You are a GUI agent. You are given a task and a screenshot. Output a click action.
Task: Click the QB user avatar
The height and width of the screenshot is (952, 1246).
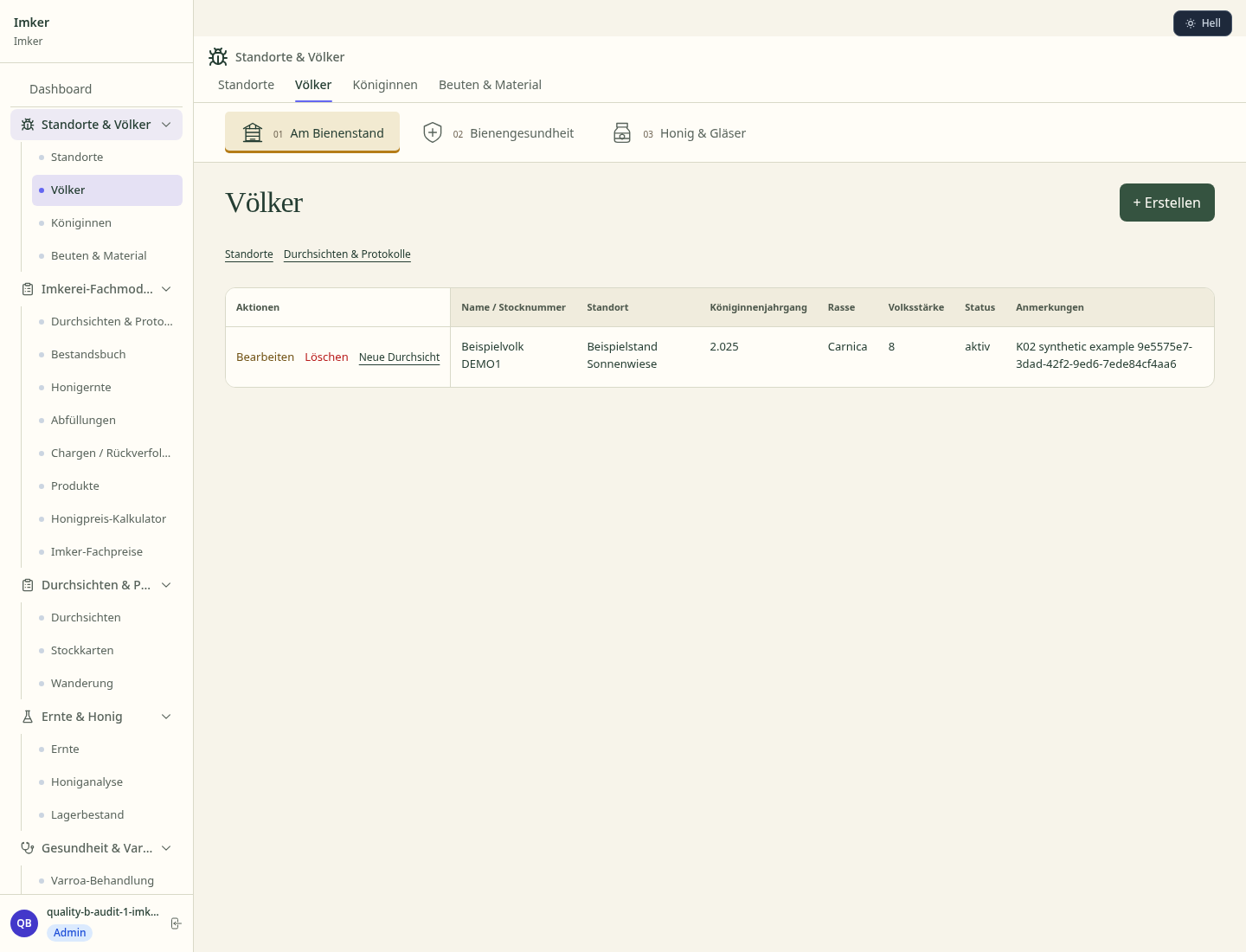click(x=24, y=923)
